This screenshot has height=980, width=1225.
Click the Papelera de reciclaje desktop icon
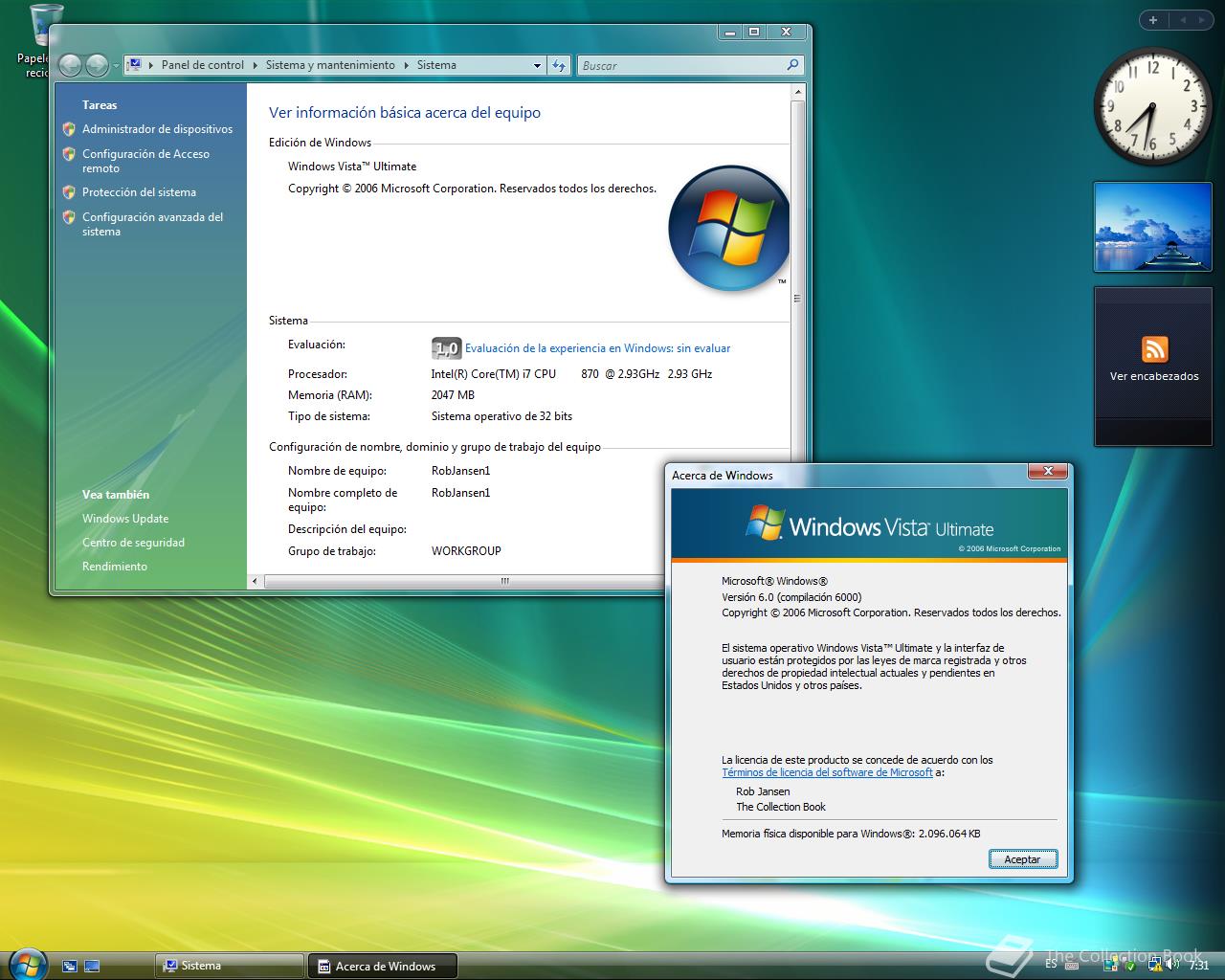(x=46, y=40)
